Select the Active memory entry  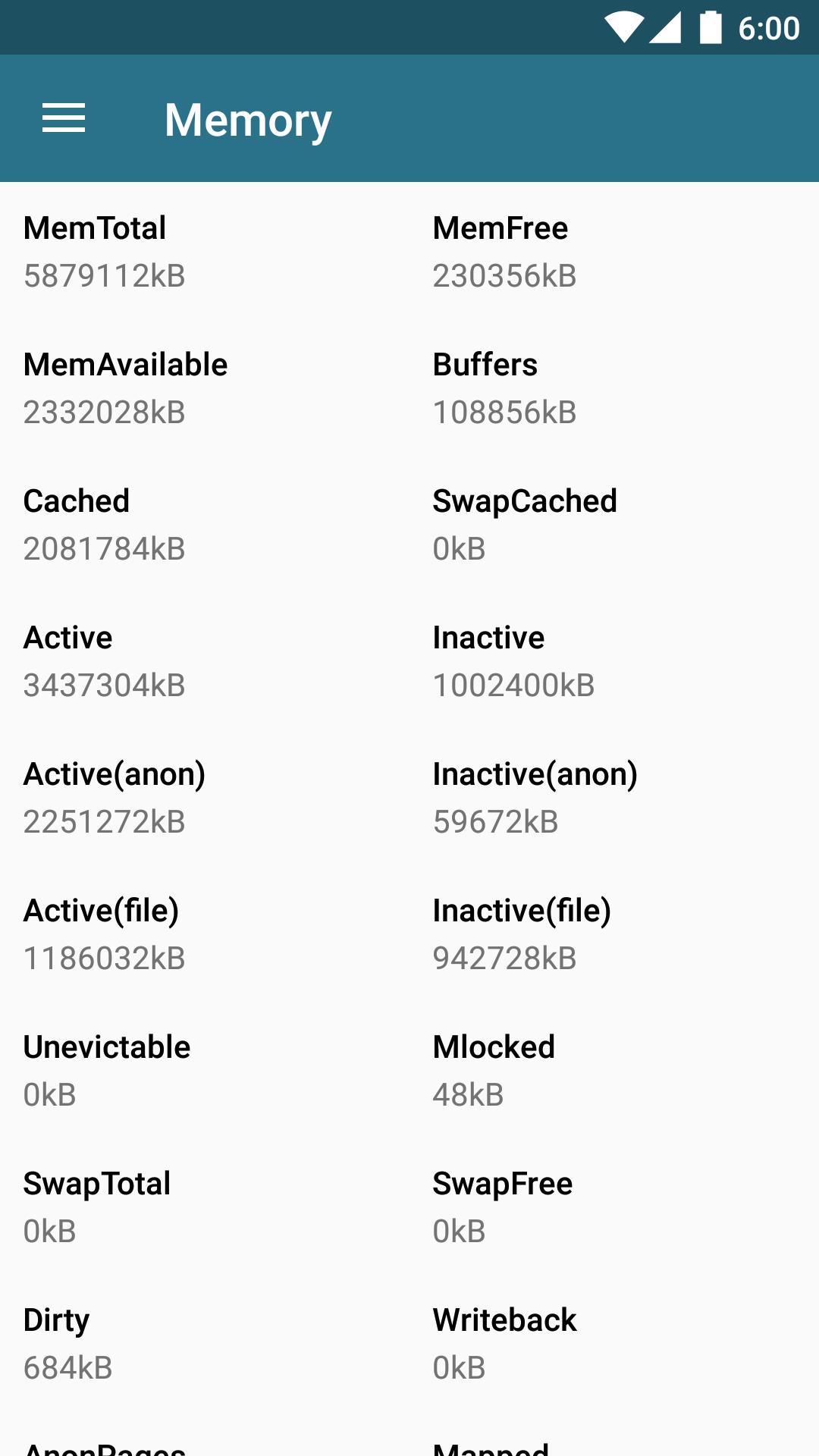(x=105, y=661)
